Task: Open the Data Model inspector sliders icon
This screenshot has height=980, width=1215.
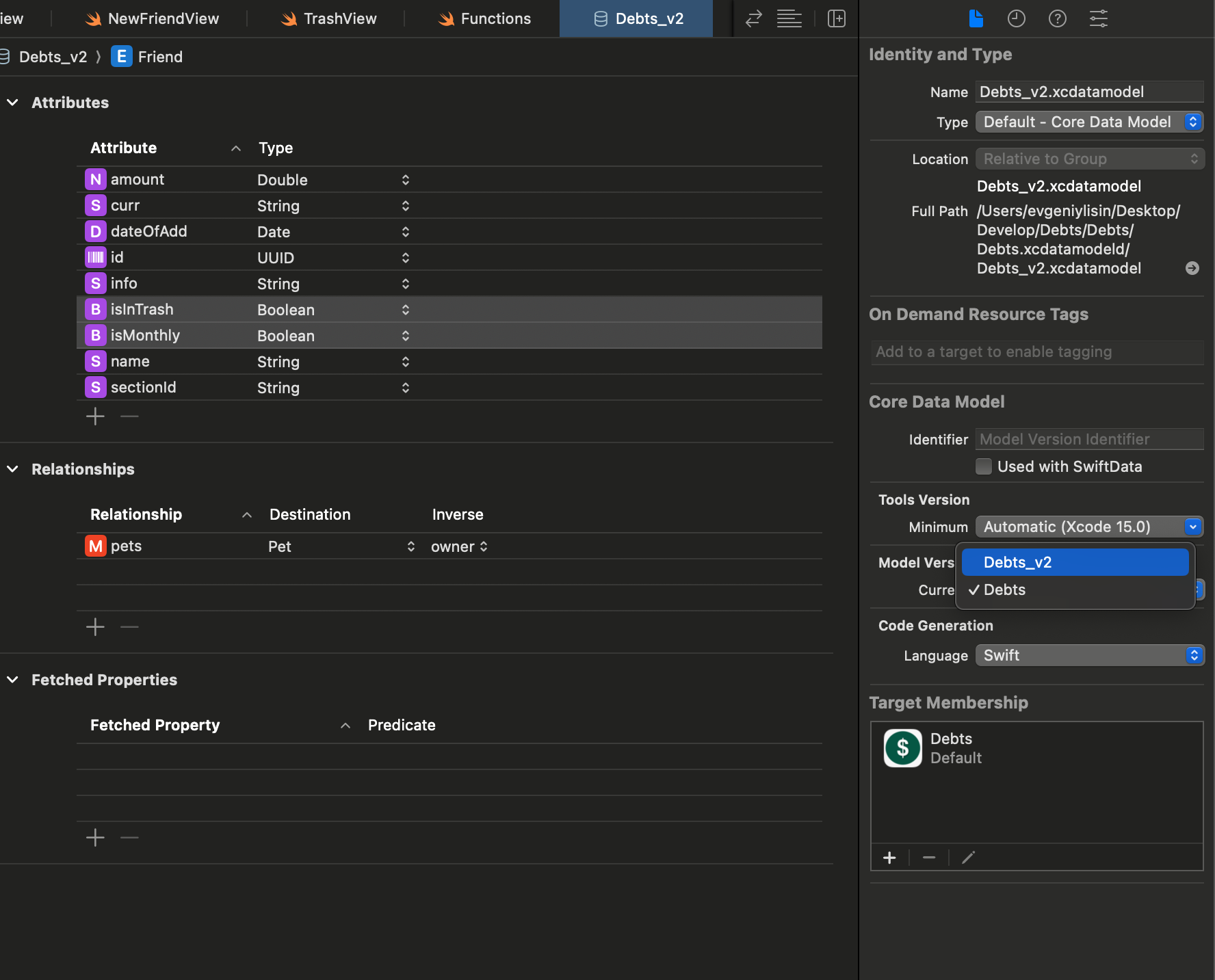Action: [x=1098, y=18]
